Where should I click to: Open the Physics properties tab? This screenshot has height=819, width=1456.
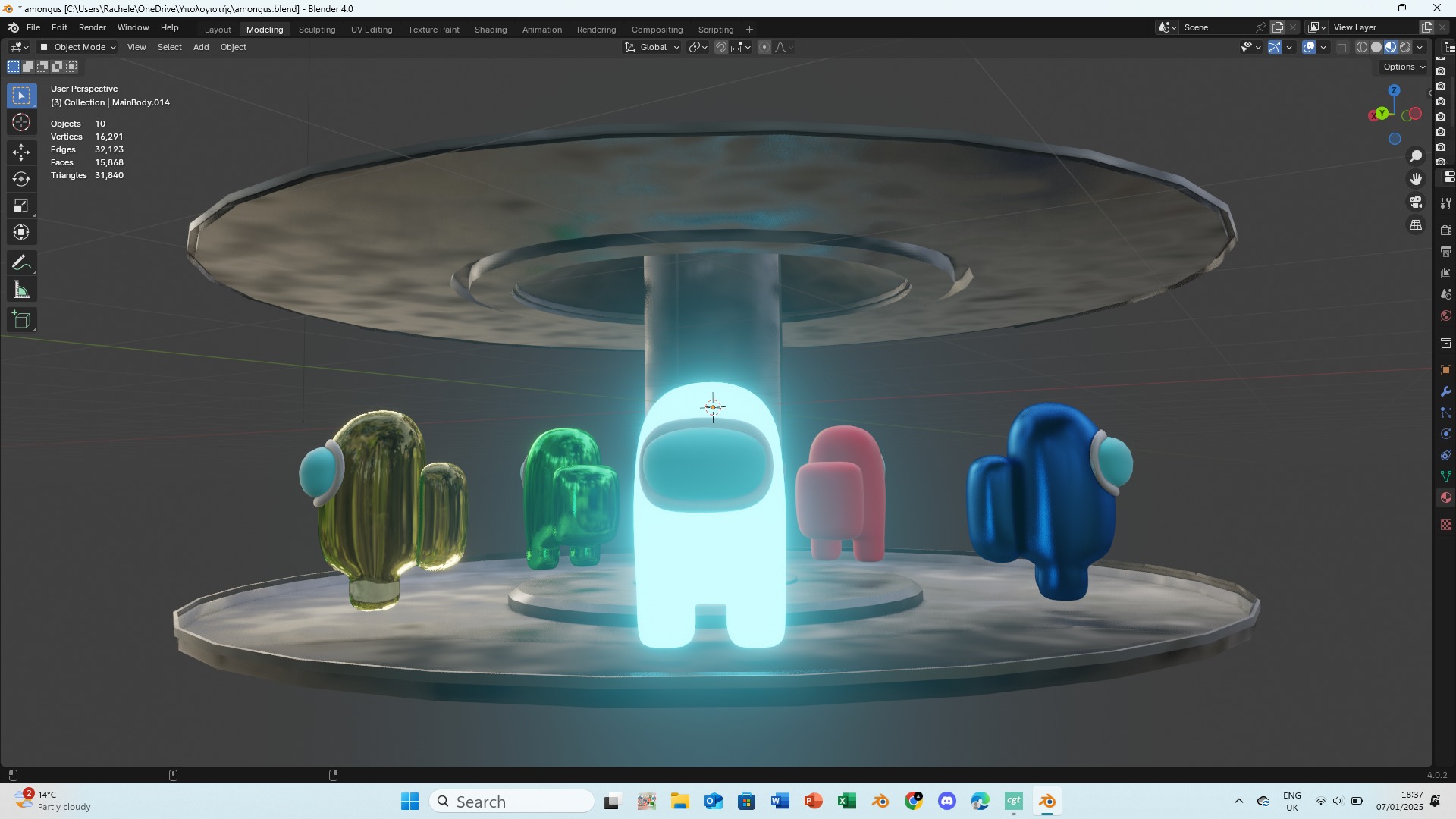click(1446, 434)
